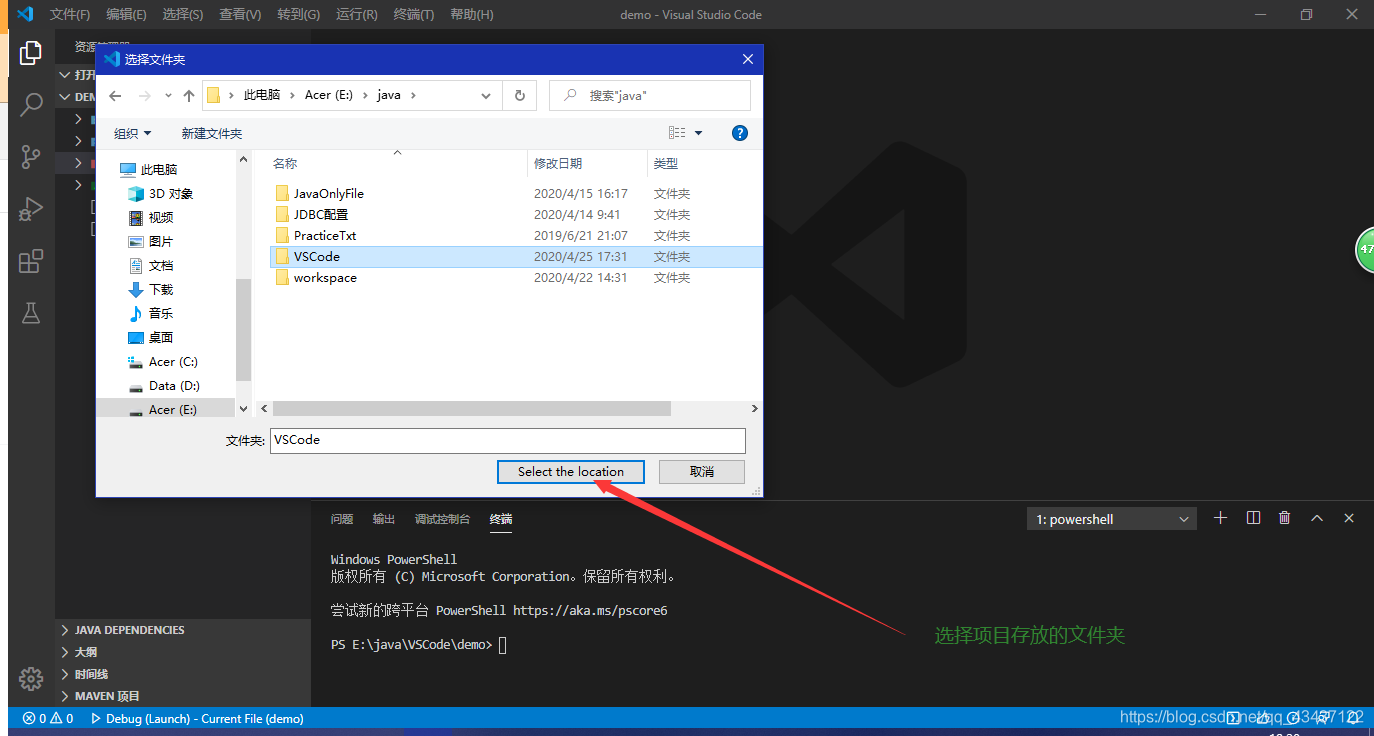This screenshot has width=1374, height=736.
Task: Cancel the folder dialog with 取消
Action: point(702,472)
